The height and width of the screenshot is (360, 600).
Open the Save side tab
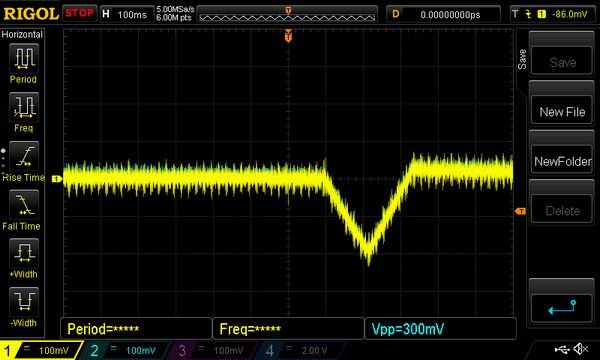pyautogui.click(x=522, y=59)
